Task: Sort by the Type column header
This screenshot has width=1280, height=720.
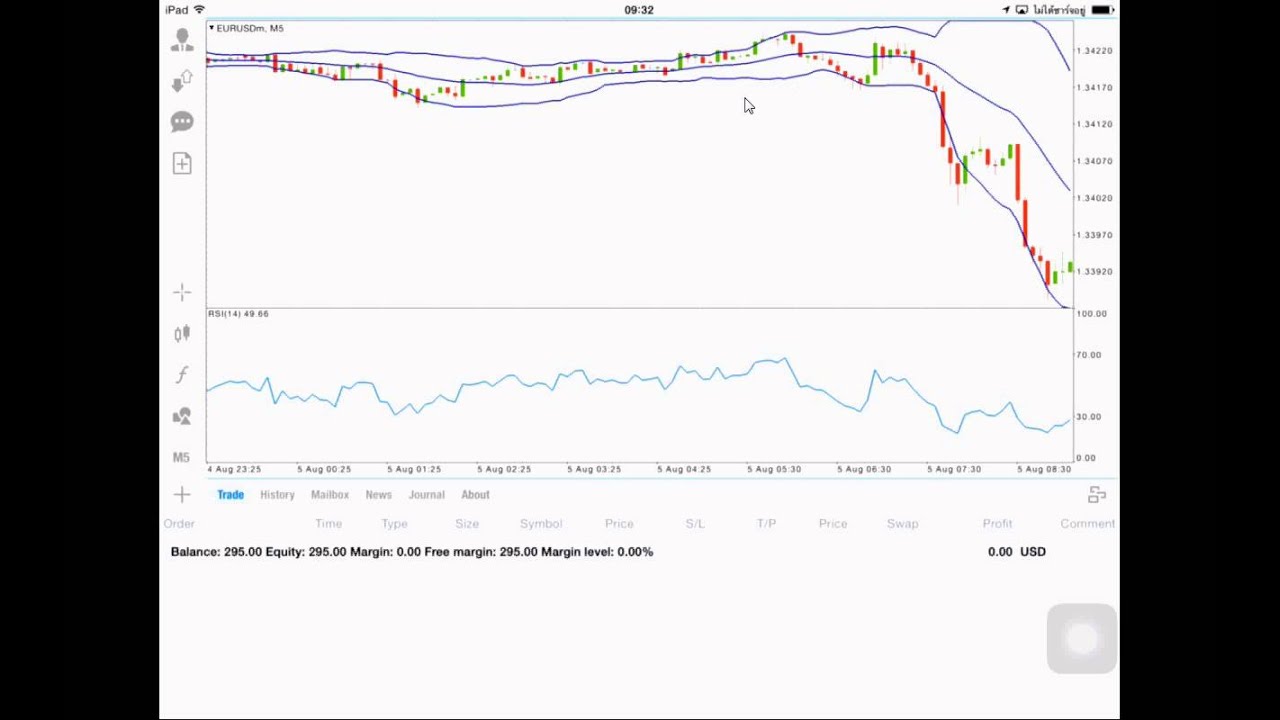Action: click(x=394, y=524)
